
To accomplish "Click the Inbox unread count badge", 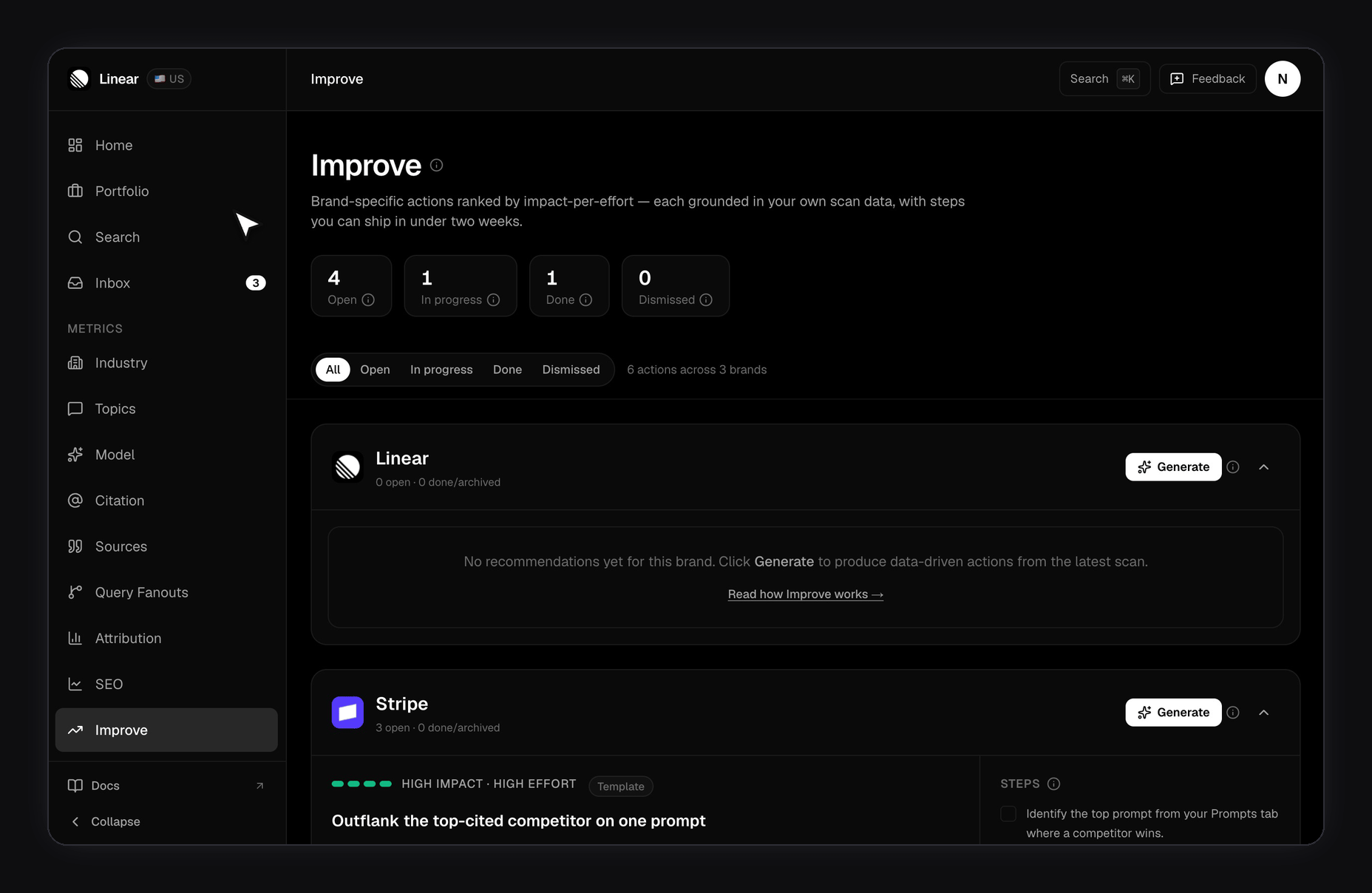I will pyautogui.click(x=256, y=283).
